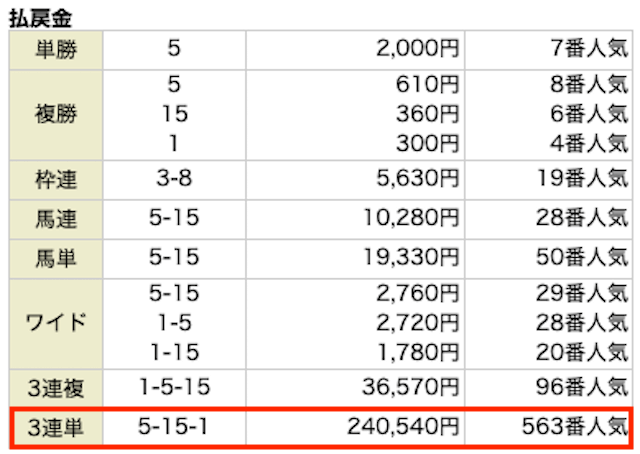
Task: Click the 単勝 row header cell
Action: point(56,50)
